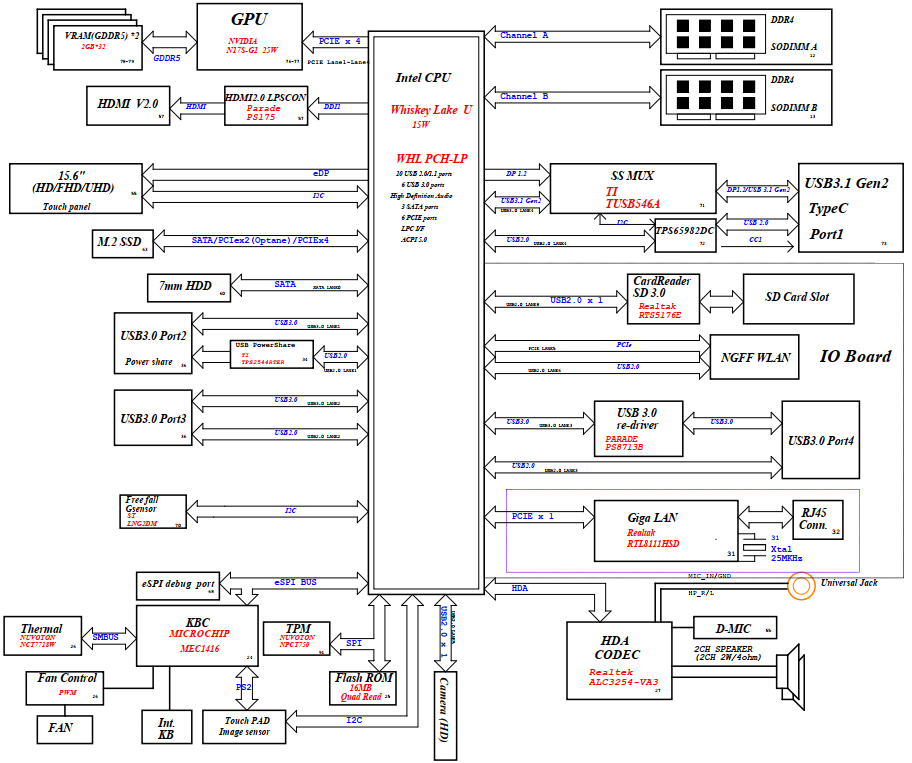The height and width of the screenshot is (763, 912).
Task: Select the NGFF WLAN block
Action: tap(754, 357)
